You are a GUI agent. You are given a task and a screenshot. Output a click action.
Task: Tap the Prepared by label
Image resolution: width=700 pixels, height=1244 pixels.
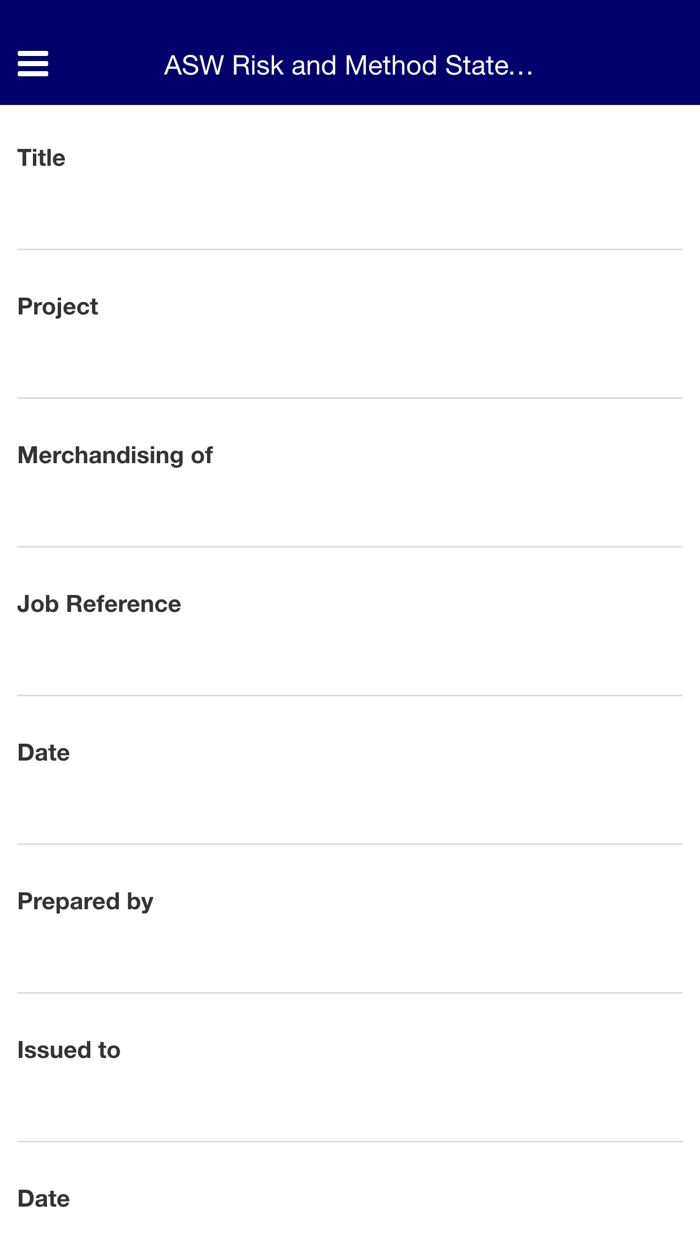85,902
